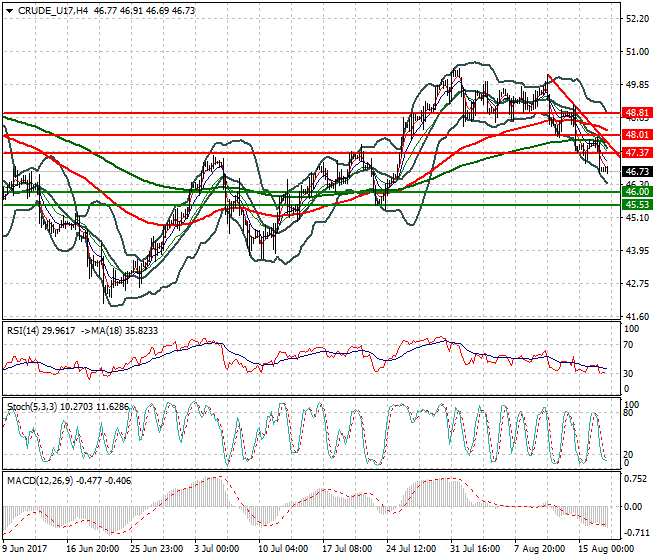
Task: Select the 45.10 price scale value
Action: 637,218
